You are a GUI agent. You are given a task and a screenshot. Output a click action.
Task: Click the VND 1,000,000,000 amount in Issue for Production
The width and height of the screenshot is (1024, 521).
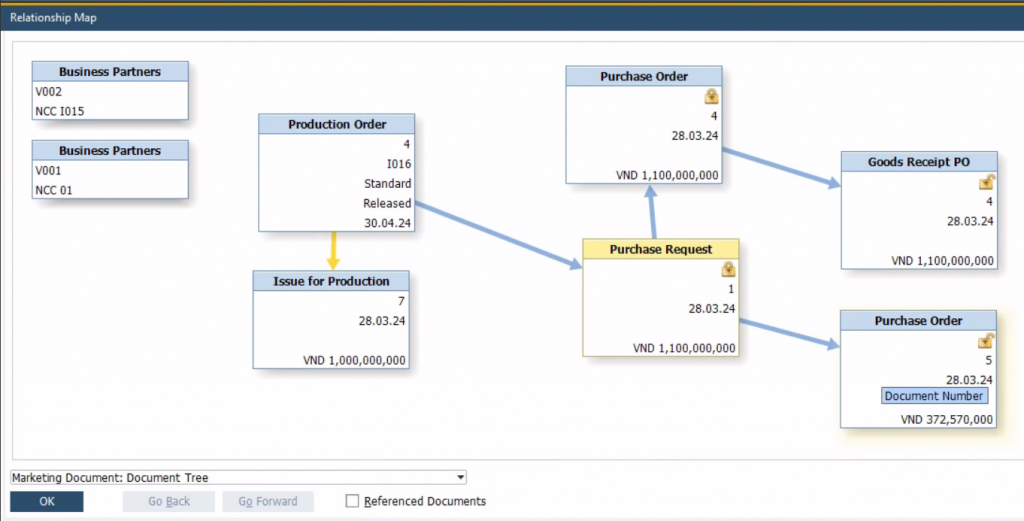355,360
